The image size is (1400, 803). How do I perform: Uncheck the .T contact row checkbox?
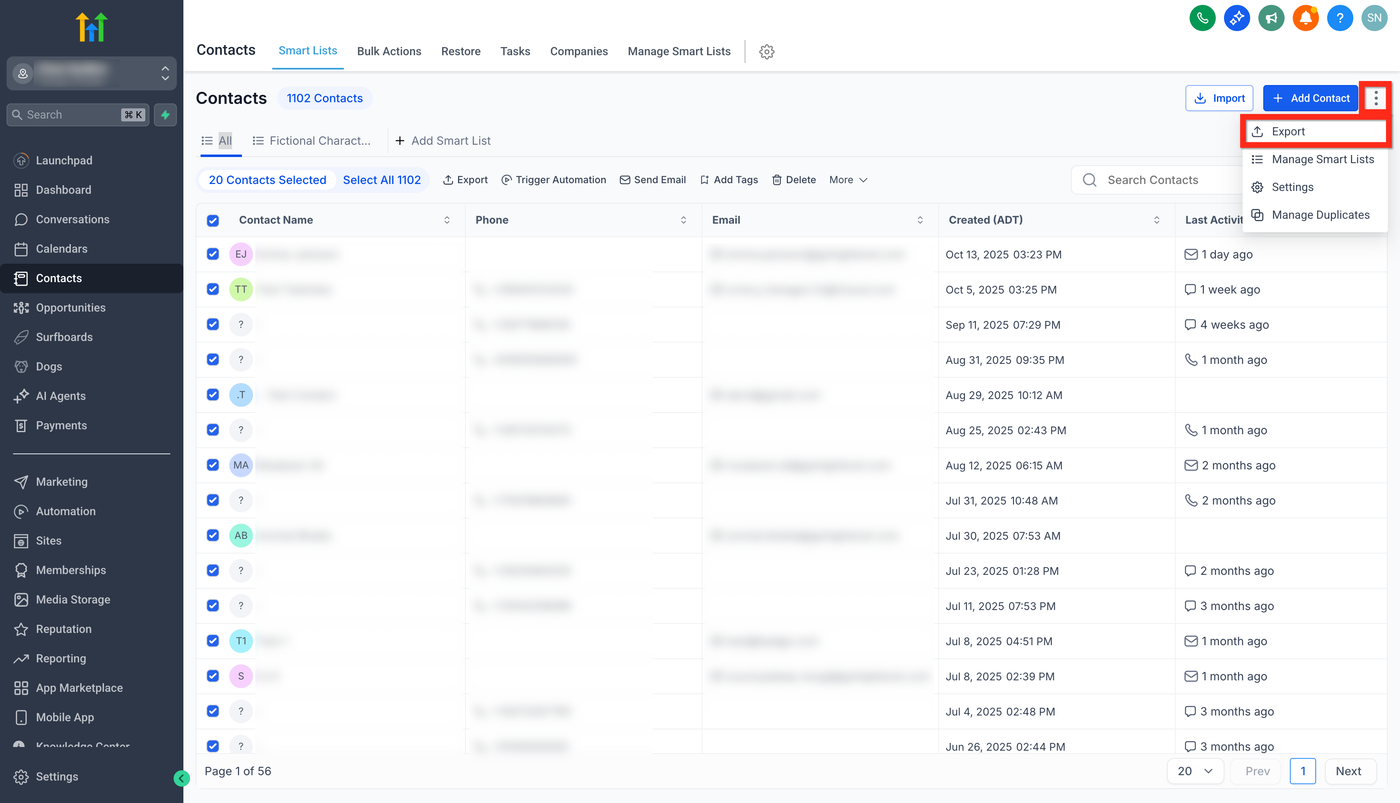pyautogui.click(x=213, y=395)
